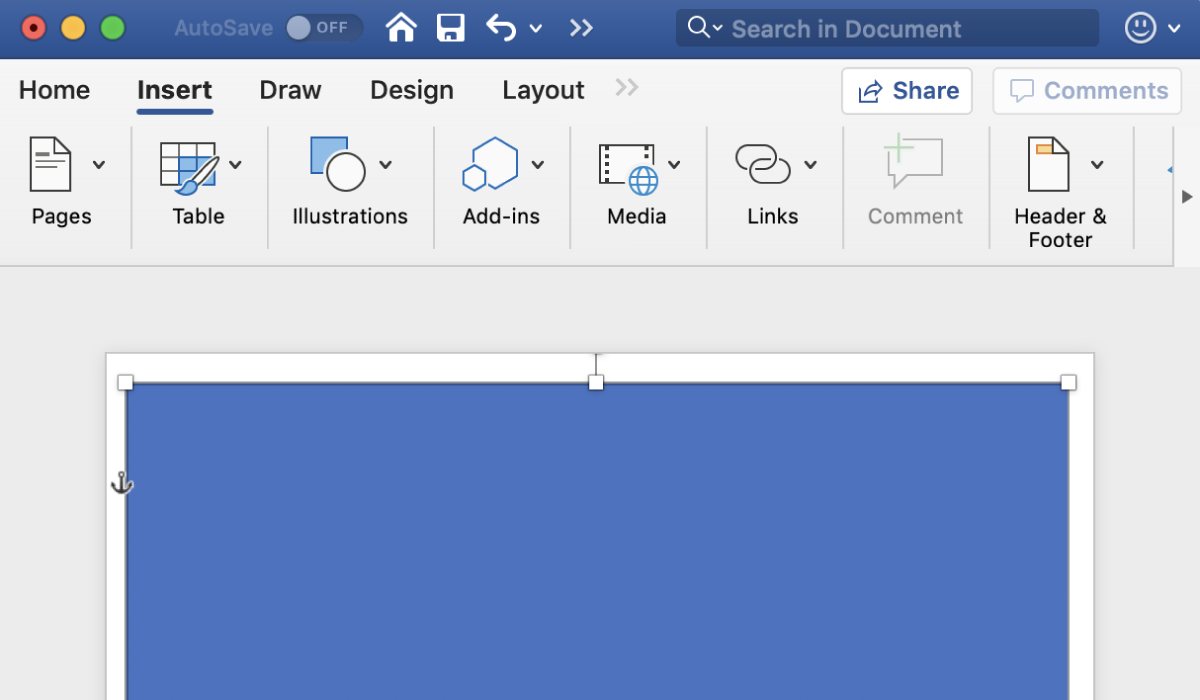Click the Links chain icon
Image resolution: width=1200 pixels, height=700 pixels.
(762, 165)
